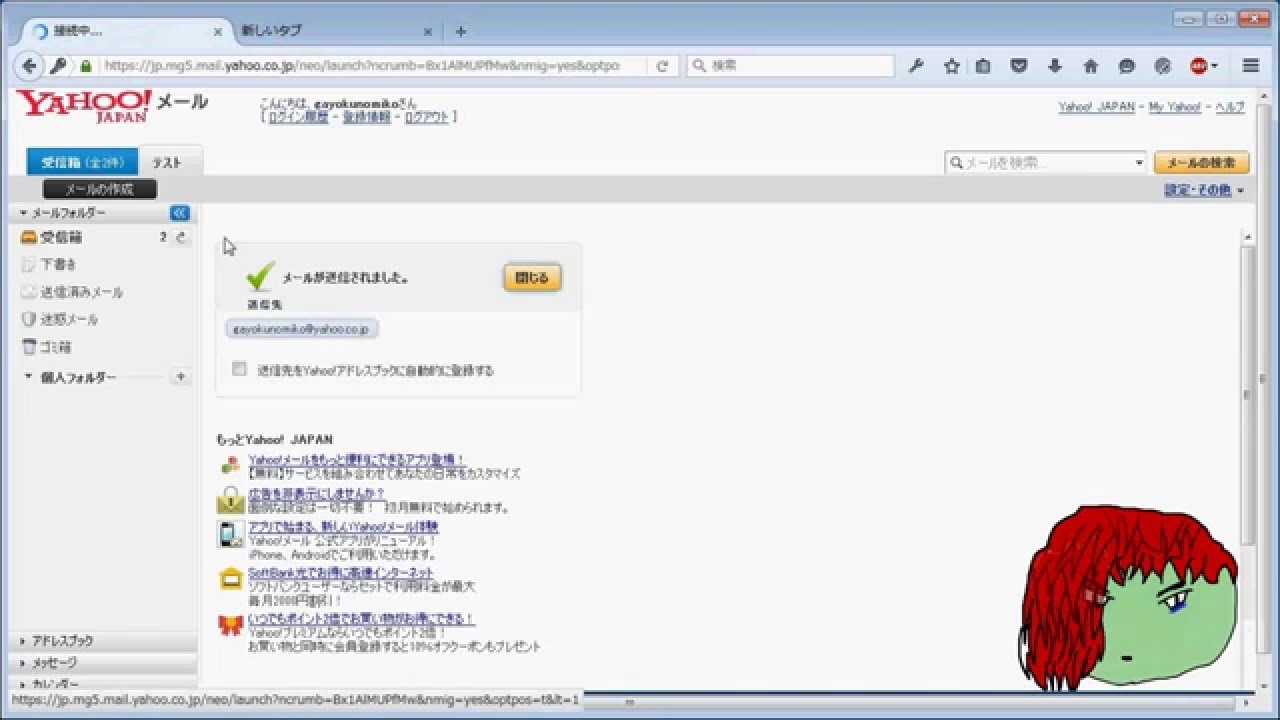Open the 登録情報 link
1280x720 pixels.
point(365,117)
